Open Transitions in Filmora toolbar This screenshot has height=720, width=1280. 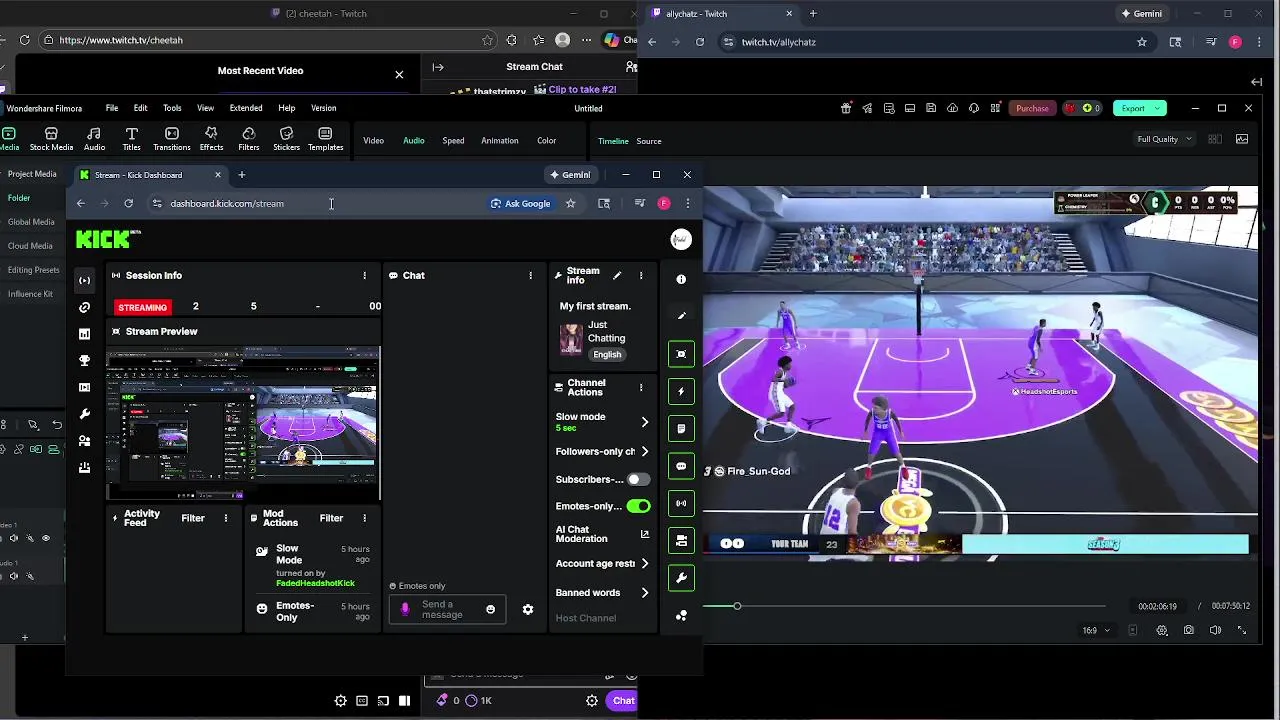tap(172, 139)
